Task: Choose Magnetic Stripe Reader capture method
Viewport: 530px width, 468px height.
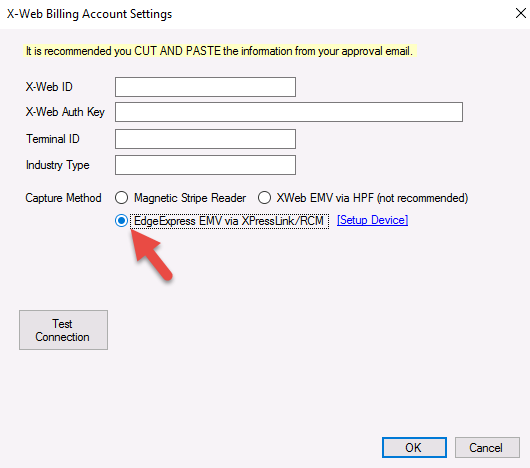Action: coord(121,198)
